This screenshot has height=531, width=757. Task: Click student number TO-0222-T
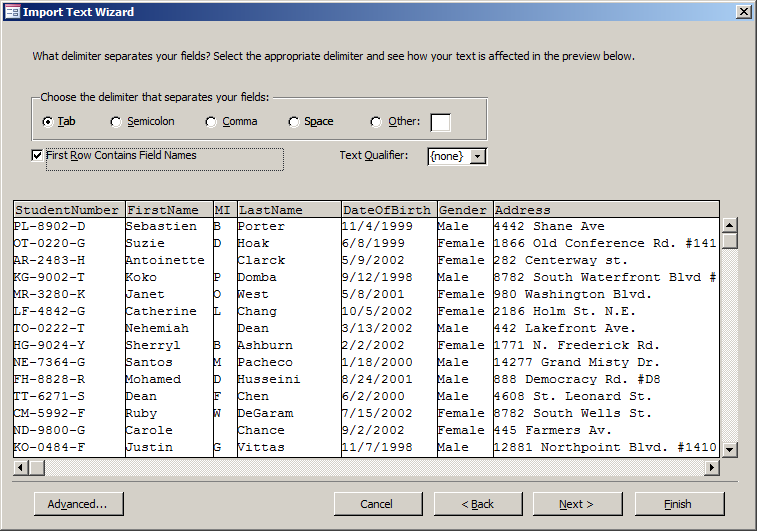[50, 328]
